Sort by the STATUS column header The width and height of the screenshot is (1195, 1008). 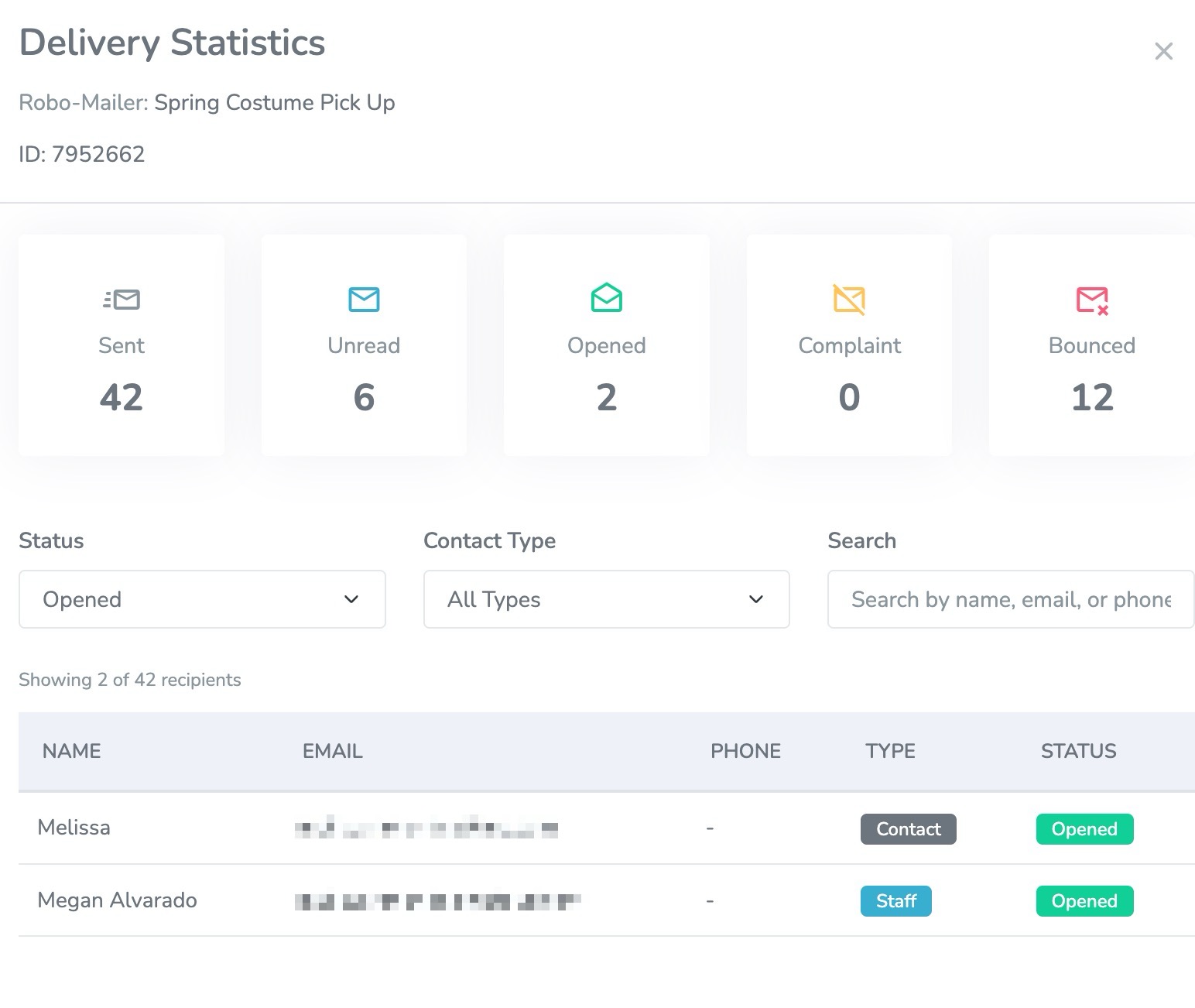[1079, 751]
